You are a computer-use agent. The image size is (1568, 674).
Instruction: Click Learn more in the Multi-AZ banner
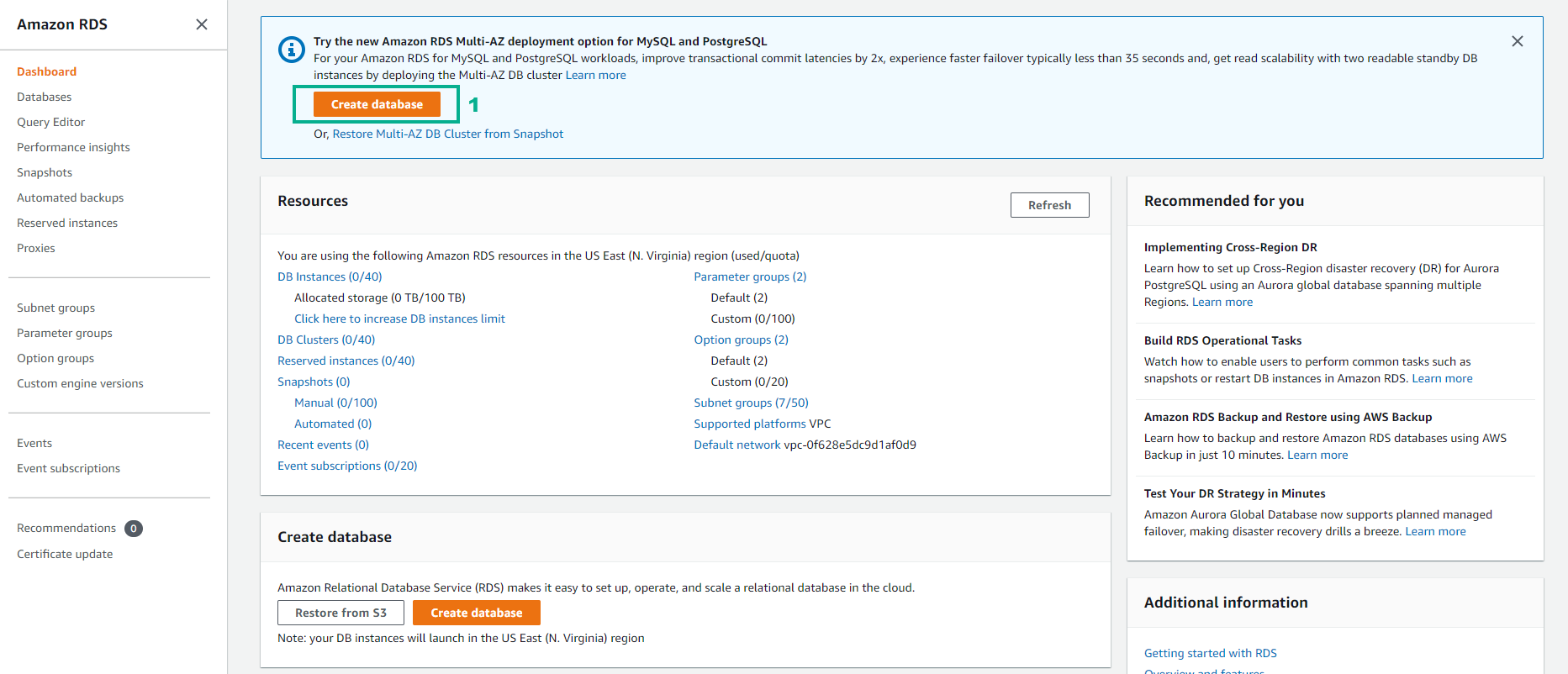pos(596,75)
